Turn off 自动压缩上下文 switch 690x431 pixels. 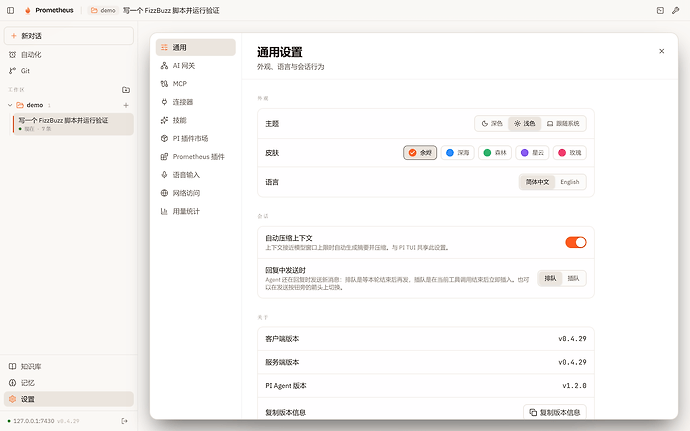[x=576, y=242]
